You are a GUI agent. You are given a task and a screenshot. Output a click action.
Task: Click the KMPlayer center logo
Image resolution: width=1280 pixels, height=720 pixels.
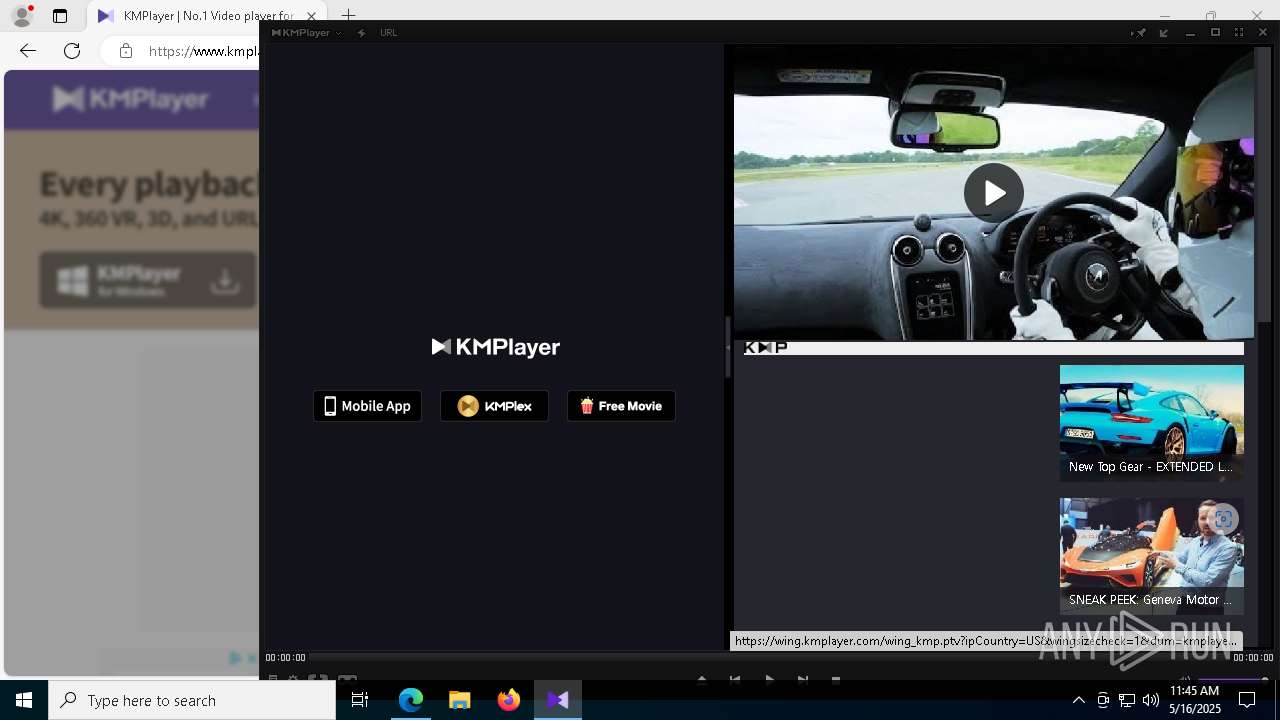coord(495,347)
